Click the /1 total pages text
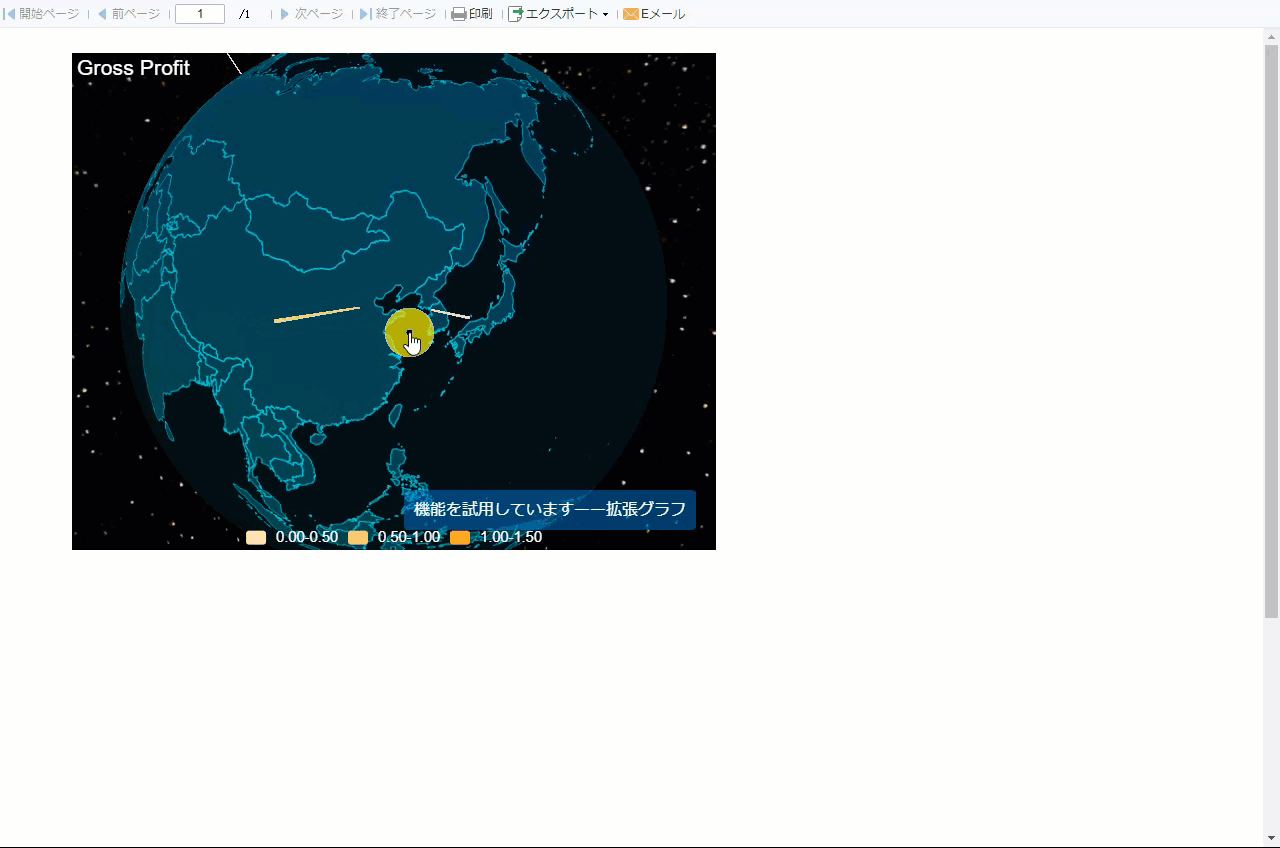The image size is (1280, 848). click(x=245, y=14)
